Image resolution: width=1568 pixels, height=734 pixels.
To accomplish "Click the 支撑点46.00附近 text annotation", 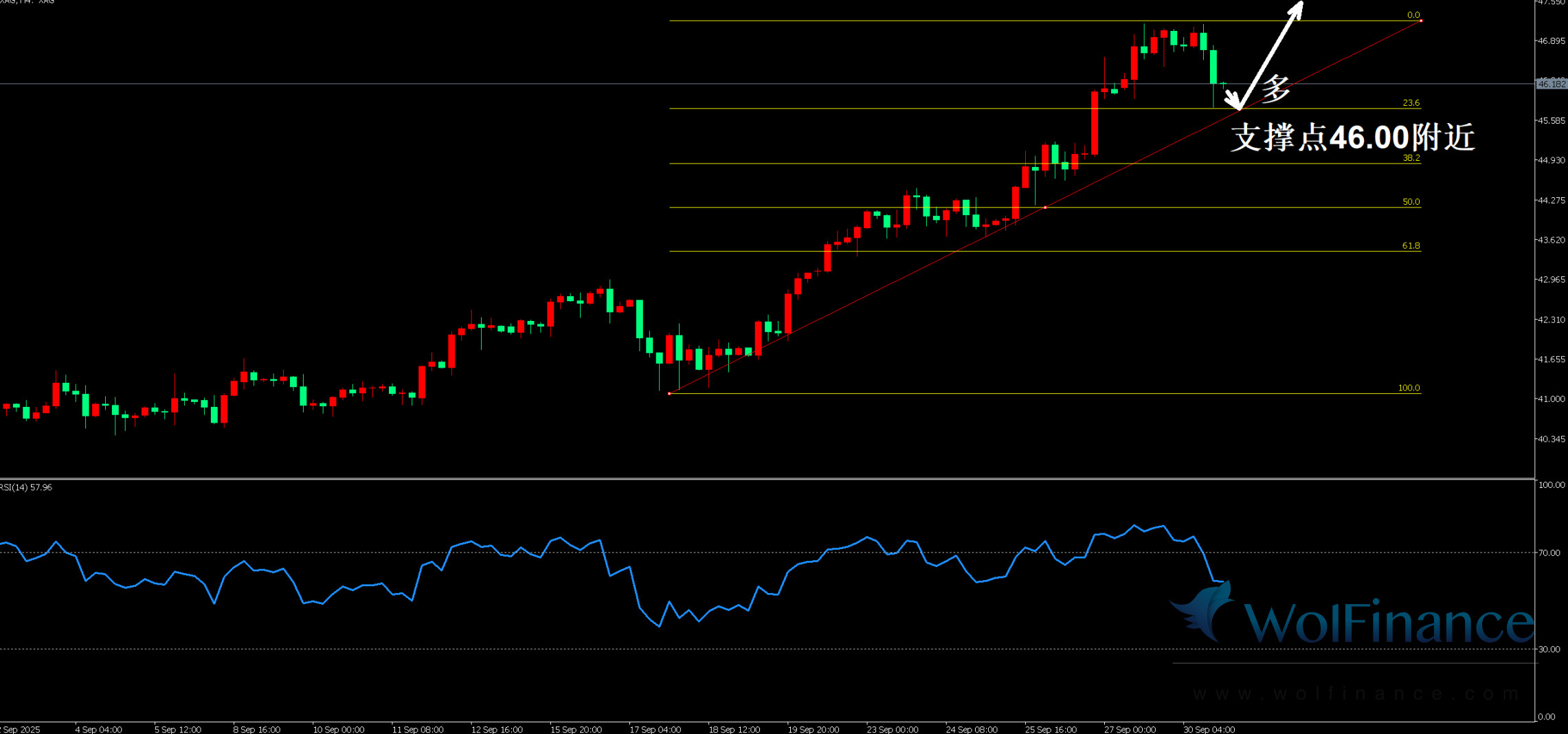I will 1352,137.
